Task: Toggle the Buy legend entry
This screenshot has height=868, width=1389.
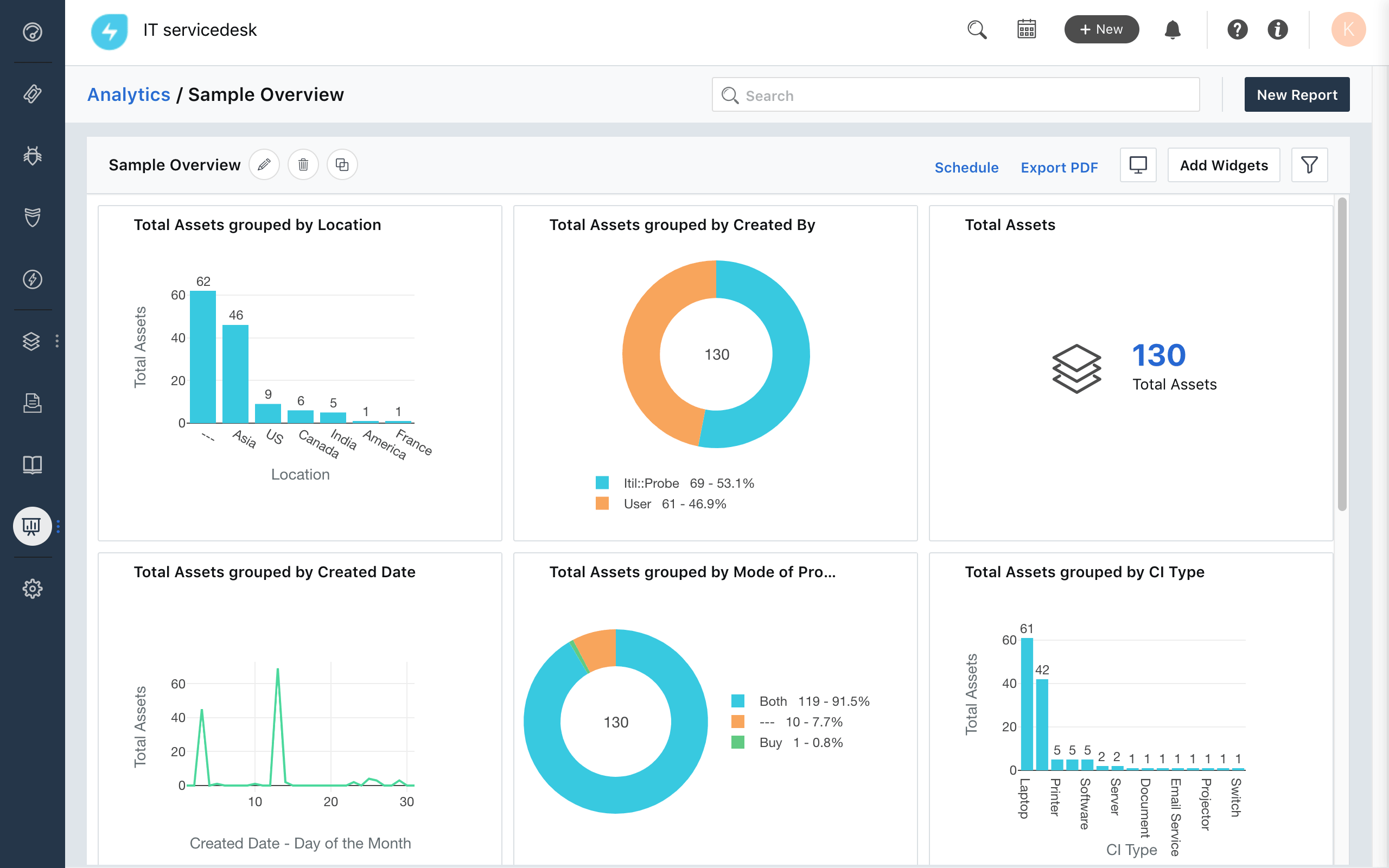Action: tap(770, 742)
